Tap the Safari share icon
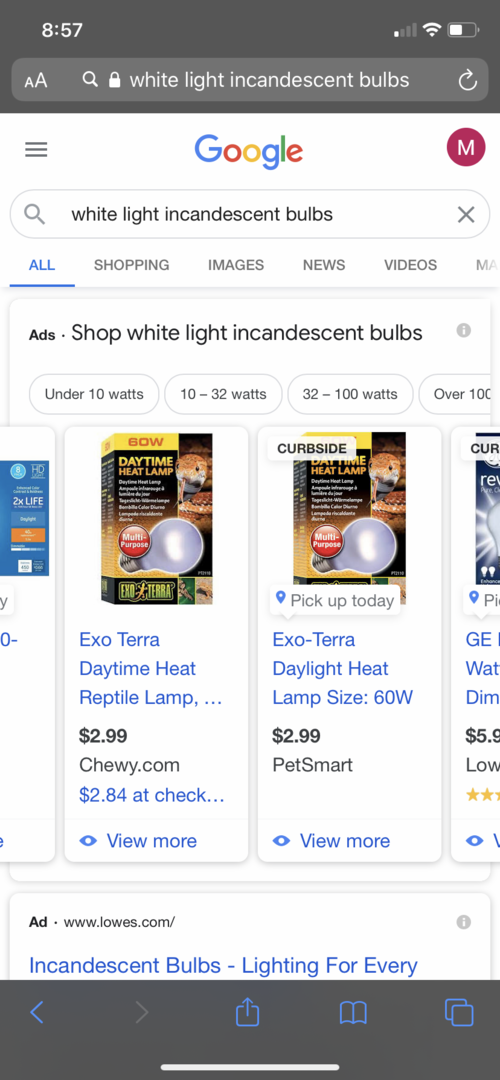Image resolution: width=500 pixels, height=1080 pixels. click(x=247, y=1012)
